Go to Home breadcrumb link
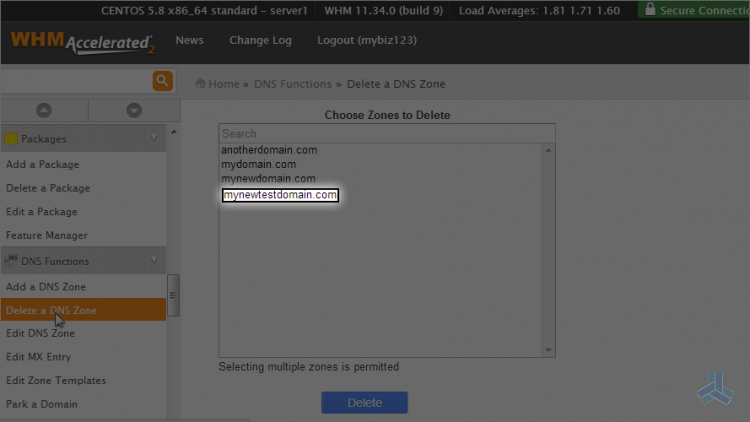The height and width of the screenshot is (422, 750). pos(223,84)
